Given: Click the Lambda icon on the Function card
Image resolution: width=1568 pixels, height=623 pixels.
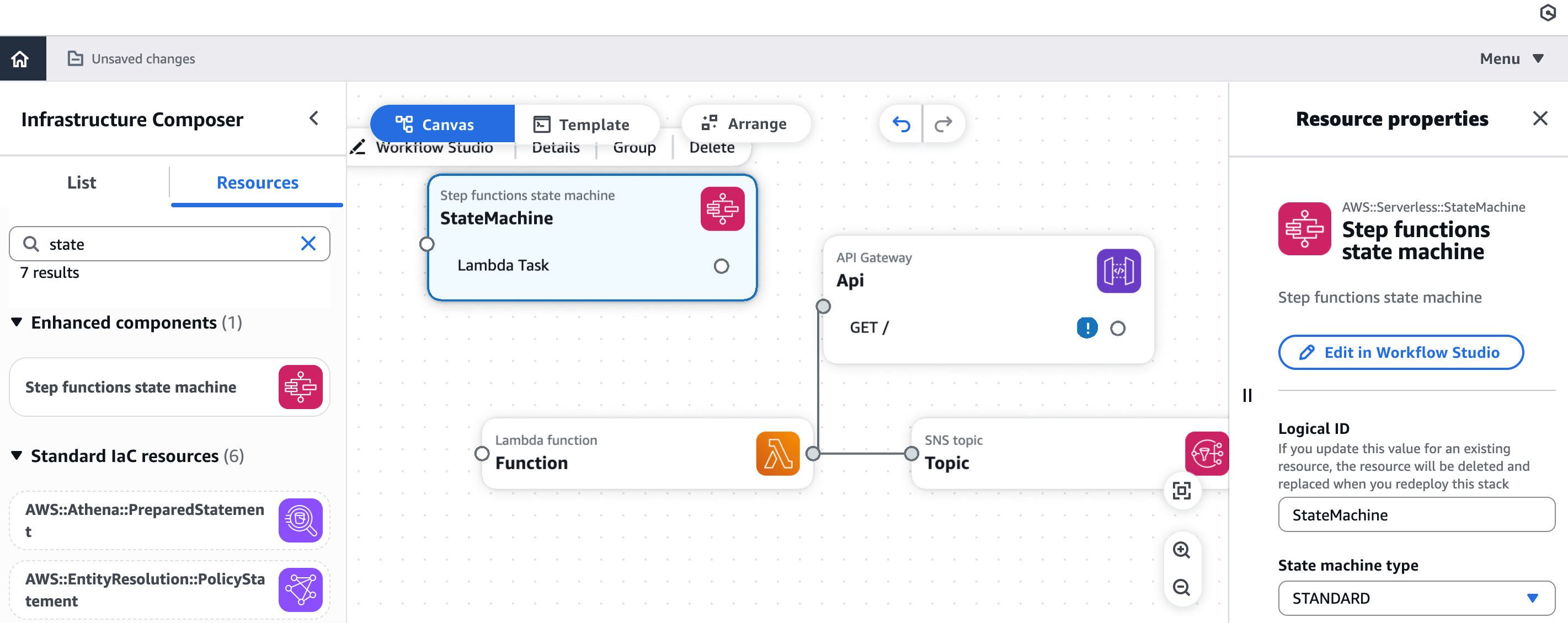Looking at the screenshot, I should pyautogui.click(x=777, y=453).
